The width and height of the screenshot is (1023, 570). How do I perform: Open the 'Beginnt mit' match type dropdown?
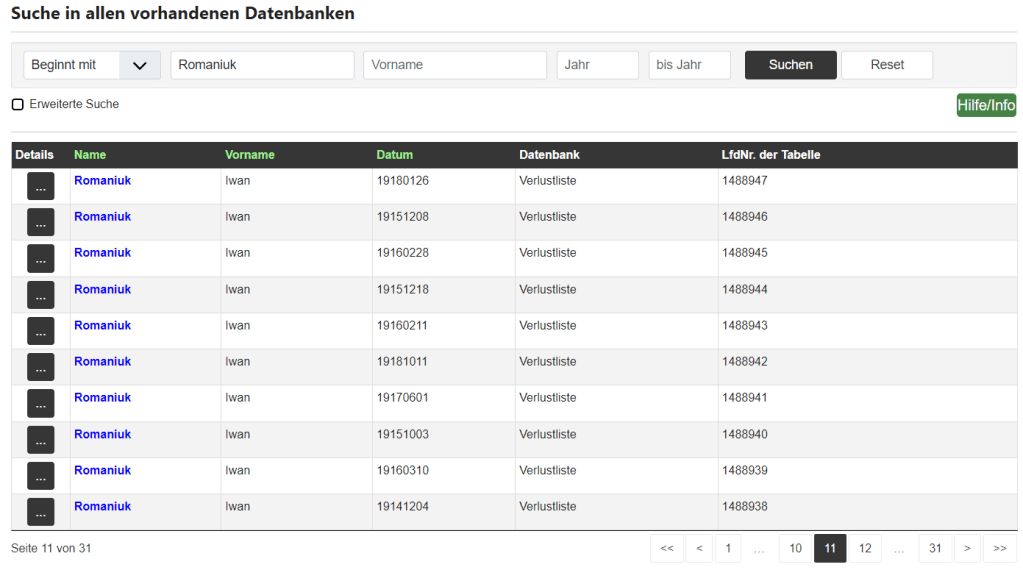tap(91, 65)
